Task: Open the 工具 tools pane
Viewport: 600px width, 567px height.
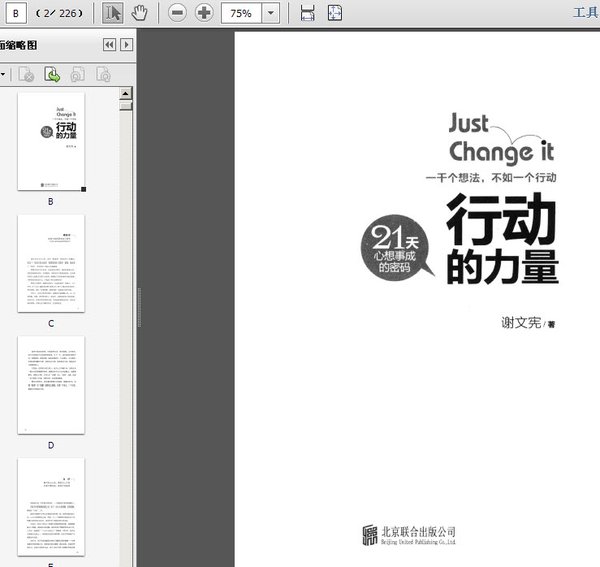Action: 585,13
